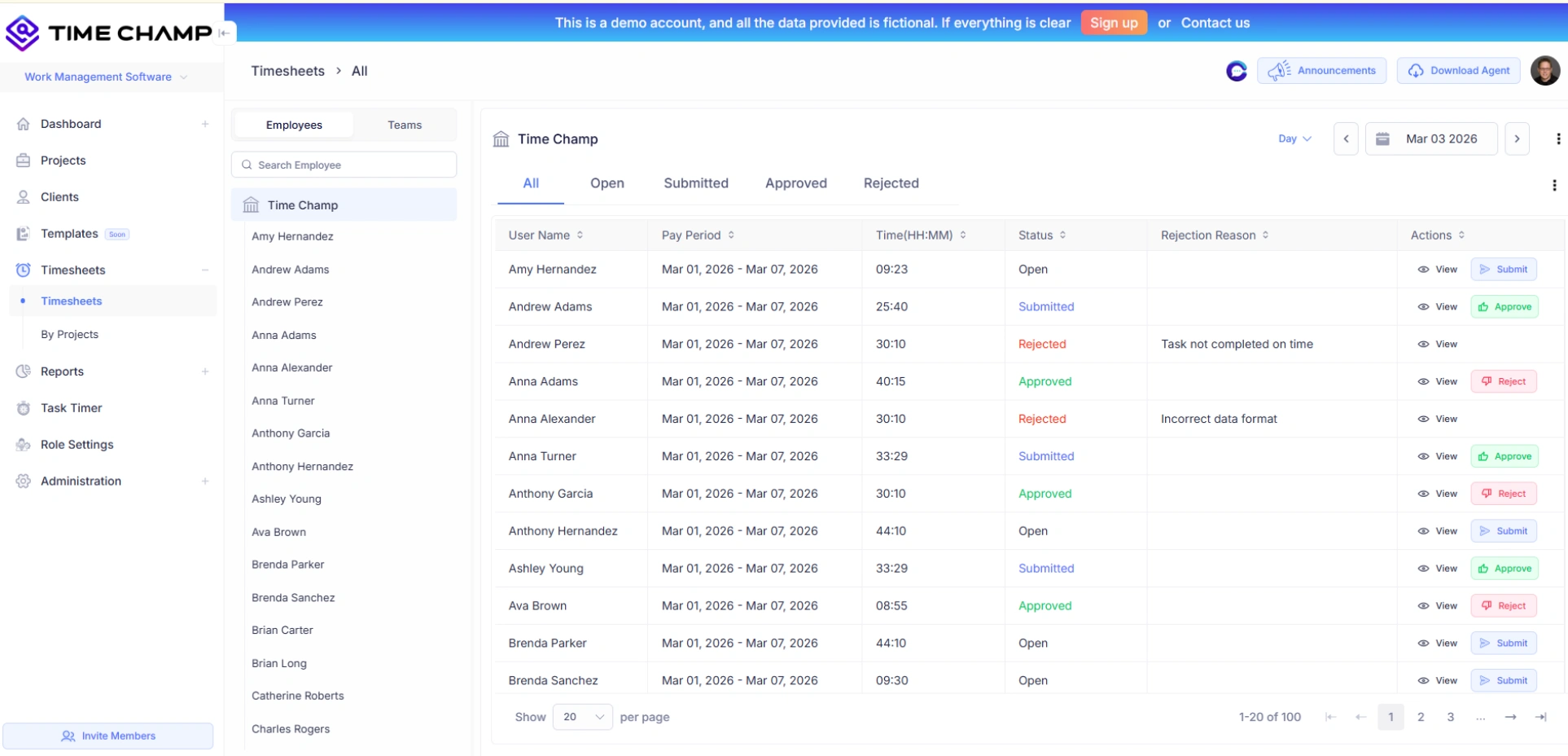Open the calendar icon beside Mar 03 2026
1568x756 pixels.
[x=1382, y=138]
